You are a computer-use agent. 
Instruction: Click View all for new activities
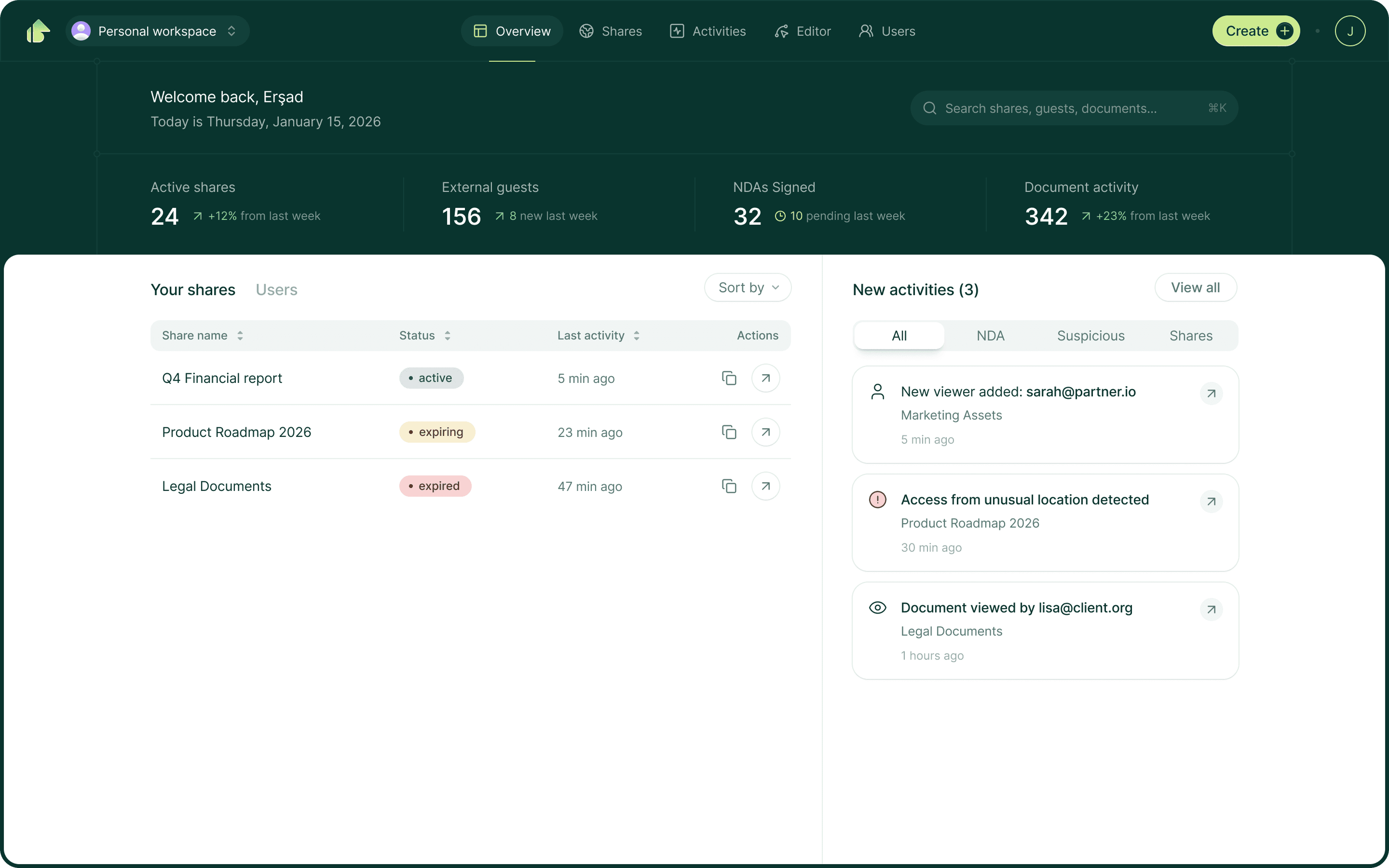[x=1195, y=287]
